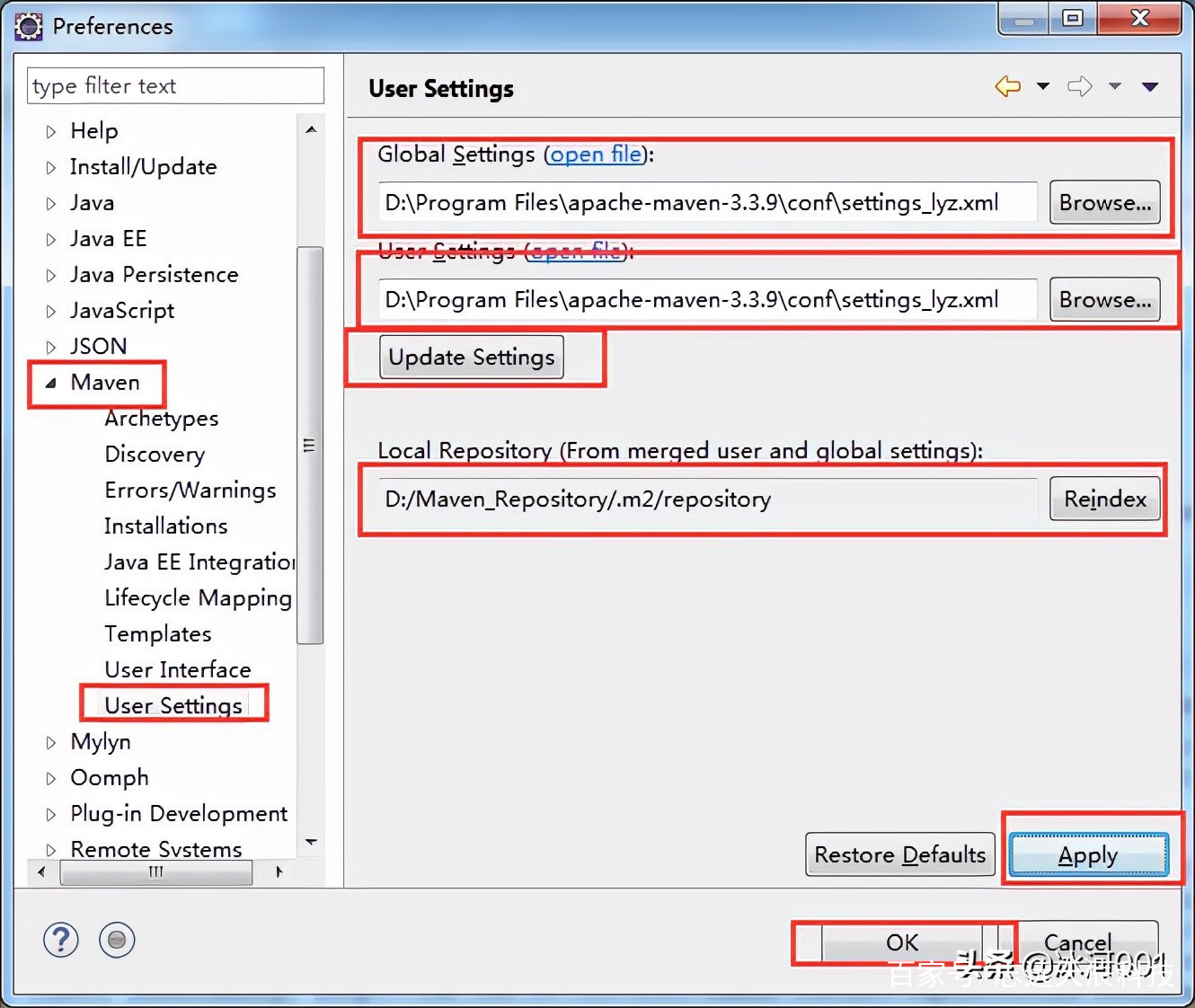
Task: Click the Reindex button
Action: point(1105,499)
